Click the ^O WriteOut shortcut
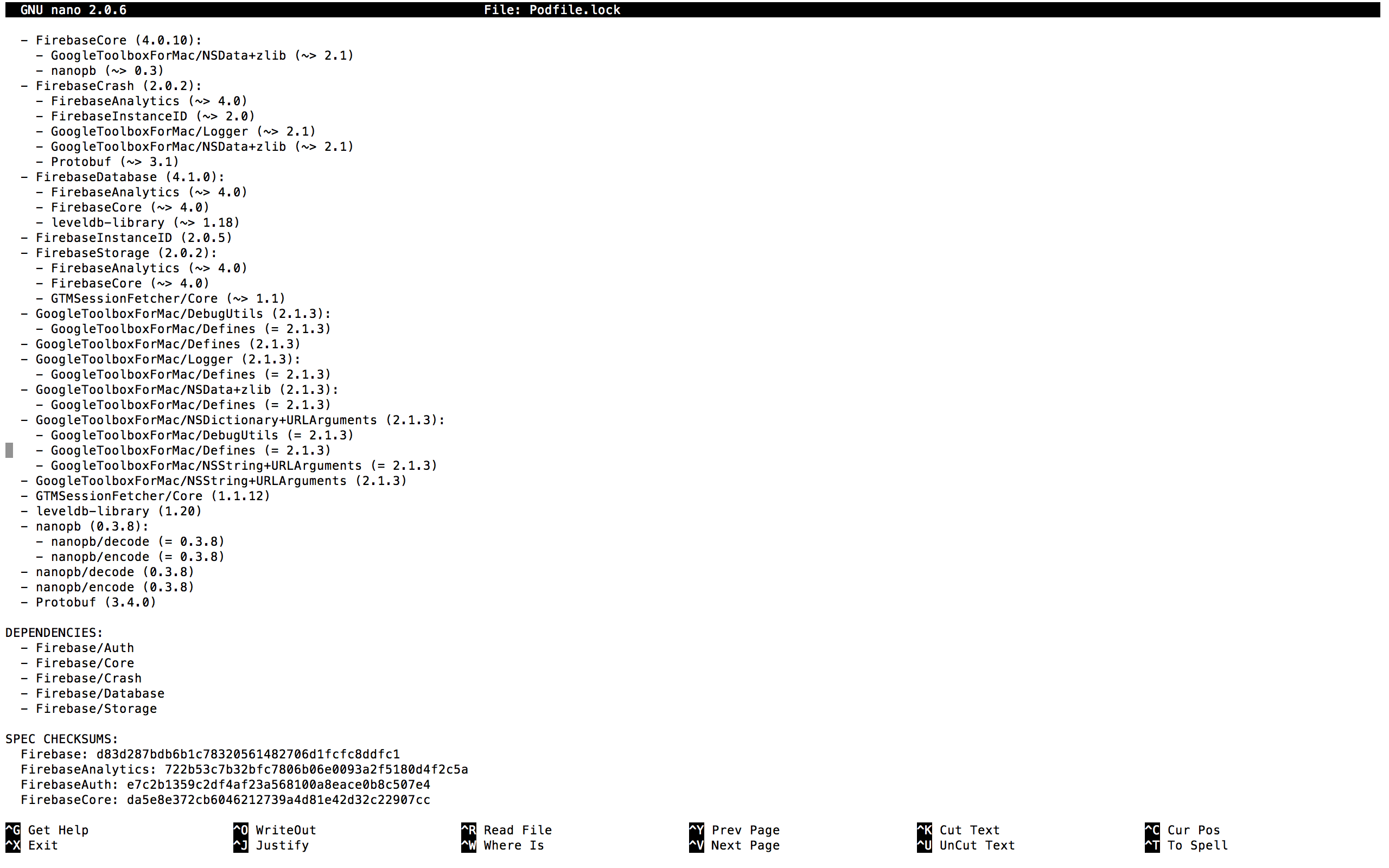Screen dimensions: 1389x868 click(275, 830)
